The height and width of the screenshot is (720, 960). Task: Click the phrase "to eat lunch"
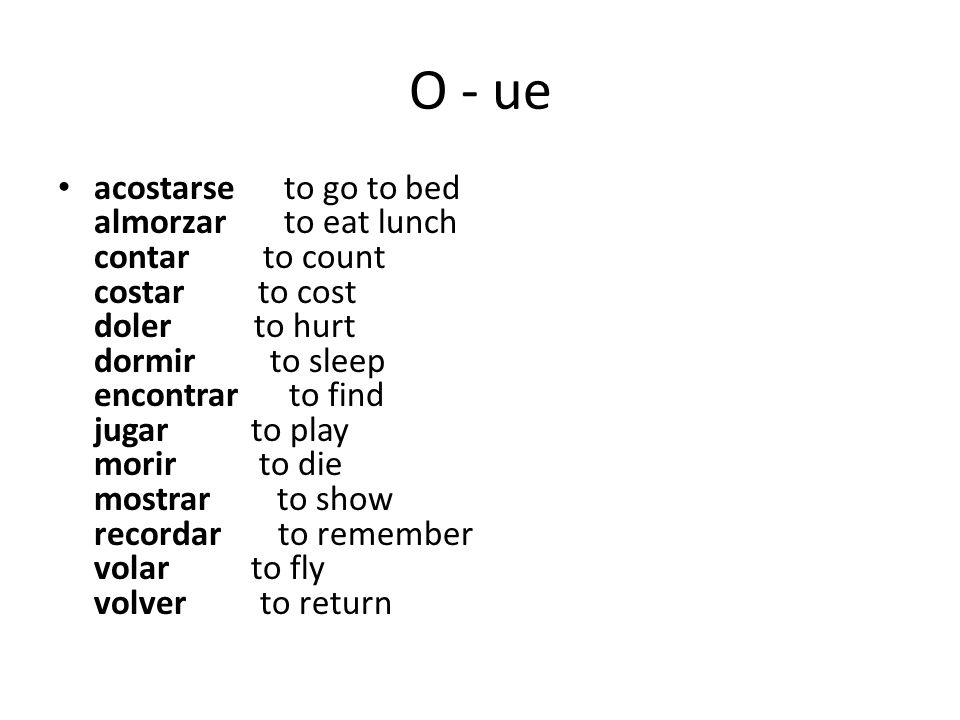coord(370,222)
